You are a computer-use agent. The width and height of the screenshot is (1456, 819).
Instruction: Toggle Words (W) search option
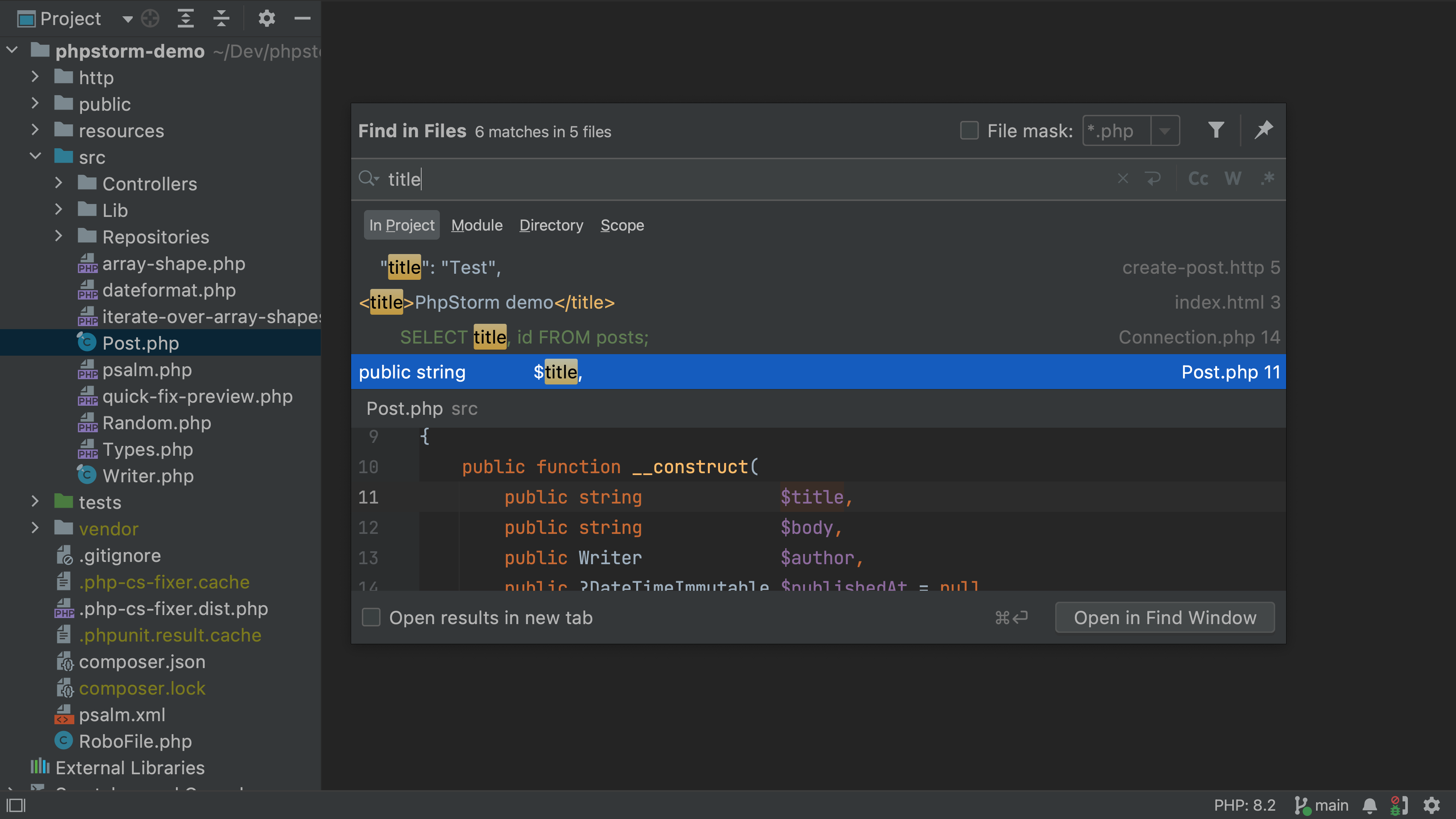point(1233,179)
